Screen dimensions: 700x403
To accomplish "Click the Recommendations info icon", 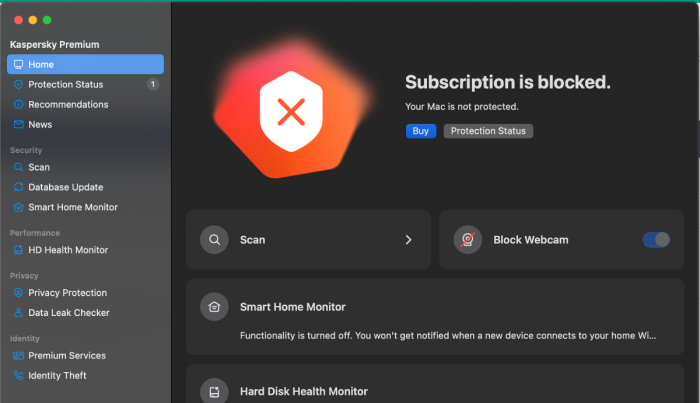I will [x=18, y=104].
